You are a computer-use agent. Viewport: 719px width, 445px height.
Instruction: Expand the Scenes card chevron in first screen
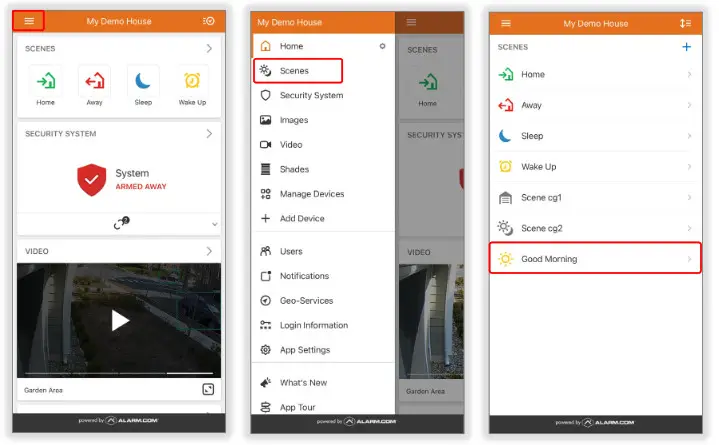pyautogui.click(x=209, y=48)
